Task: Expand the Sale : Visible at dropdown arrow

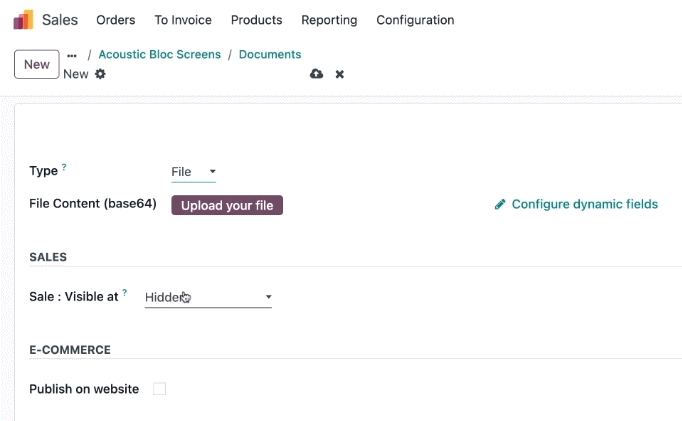Action: click(x=268, y=297)
